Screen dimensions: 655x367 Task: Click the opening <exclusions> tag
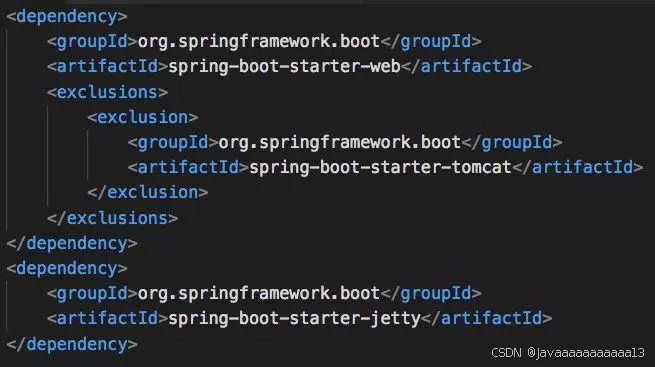107,92
